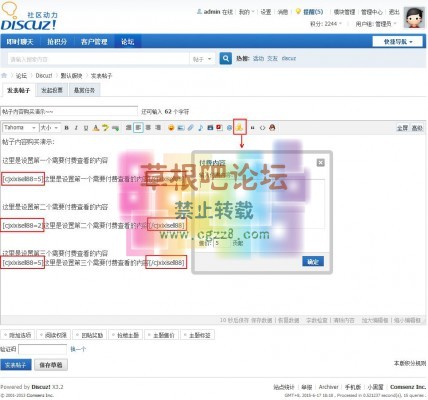The image size is (428, 400).
Task: Refresh the verification code
Action: click(x=78, y=349)
